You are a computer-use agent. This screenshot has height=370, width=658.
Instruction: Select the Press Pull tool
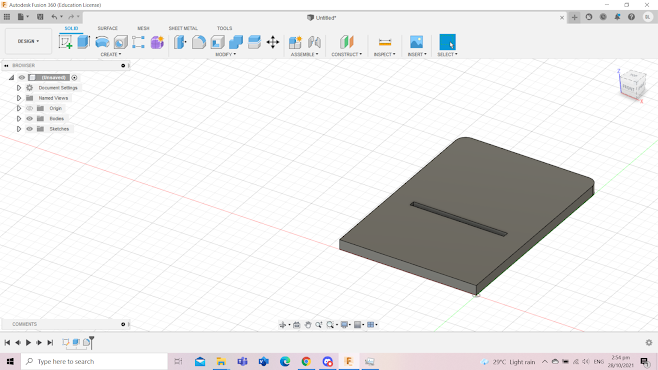pyautogui.click(x=180, y=42)
